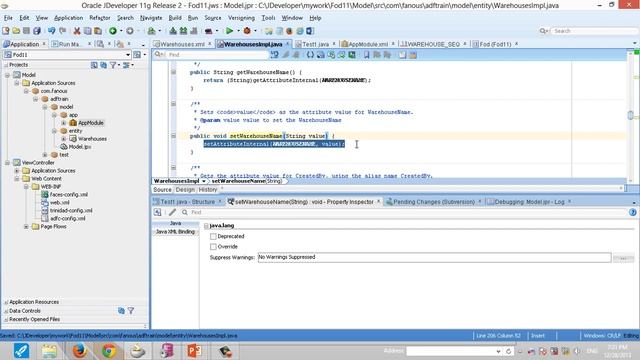
Task: Expand the AppModule tree node
Action: tap(64, 123)
